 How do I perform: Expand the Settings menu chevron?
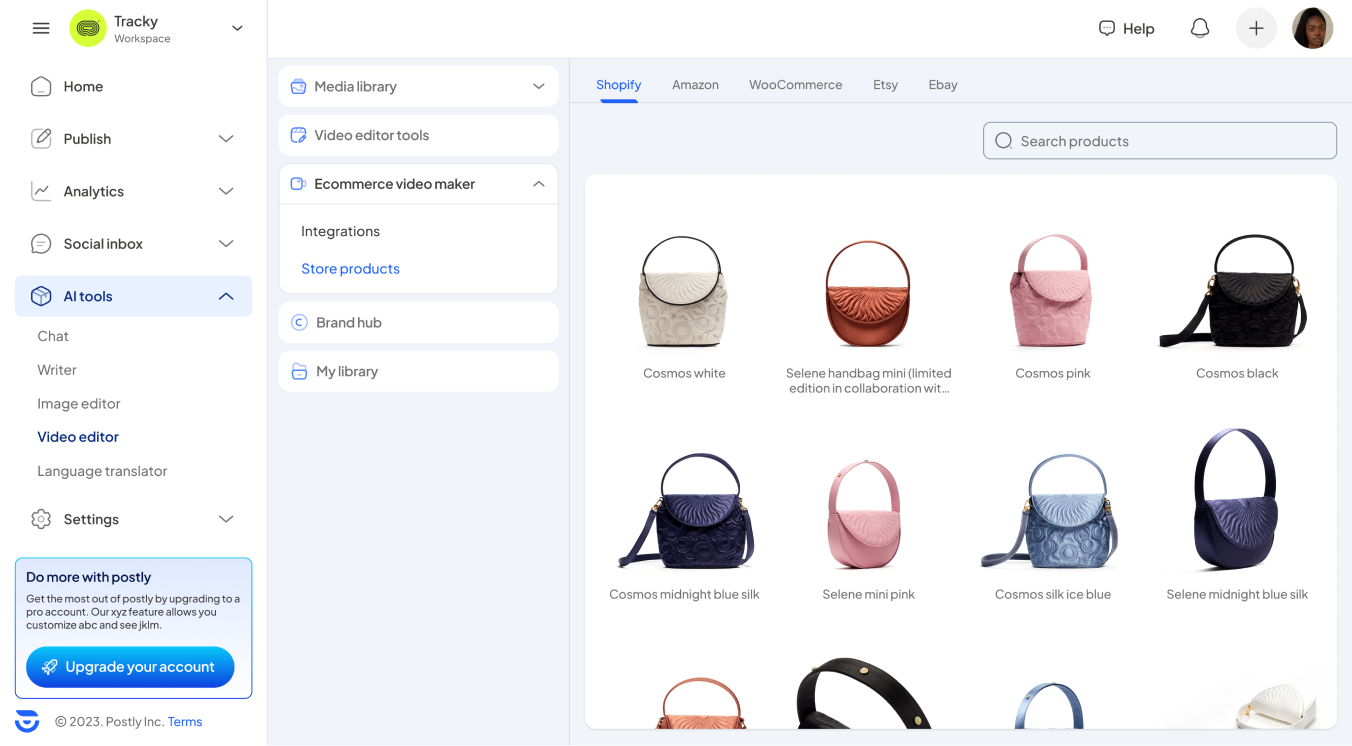(226, 519)
